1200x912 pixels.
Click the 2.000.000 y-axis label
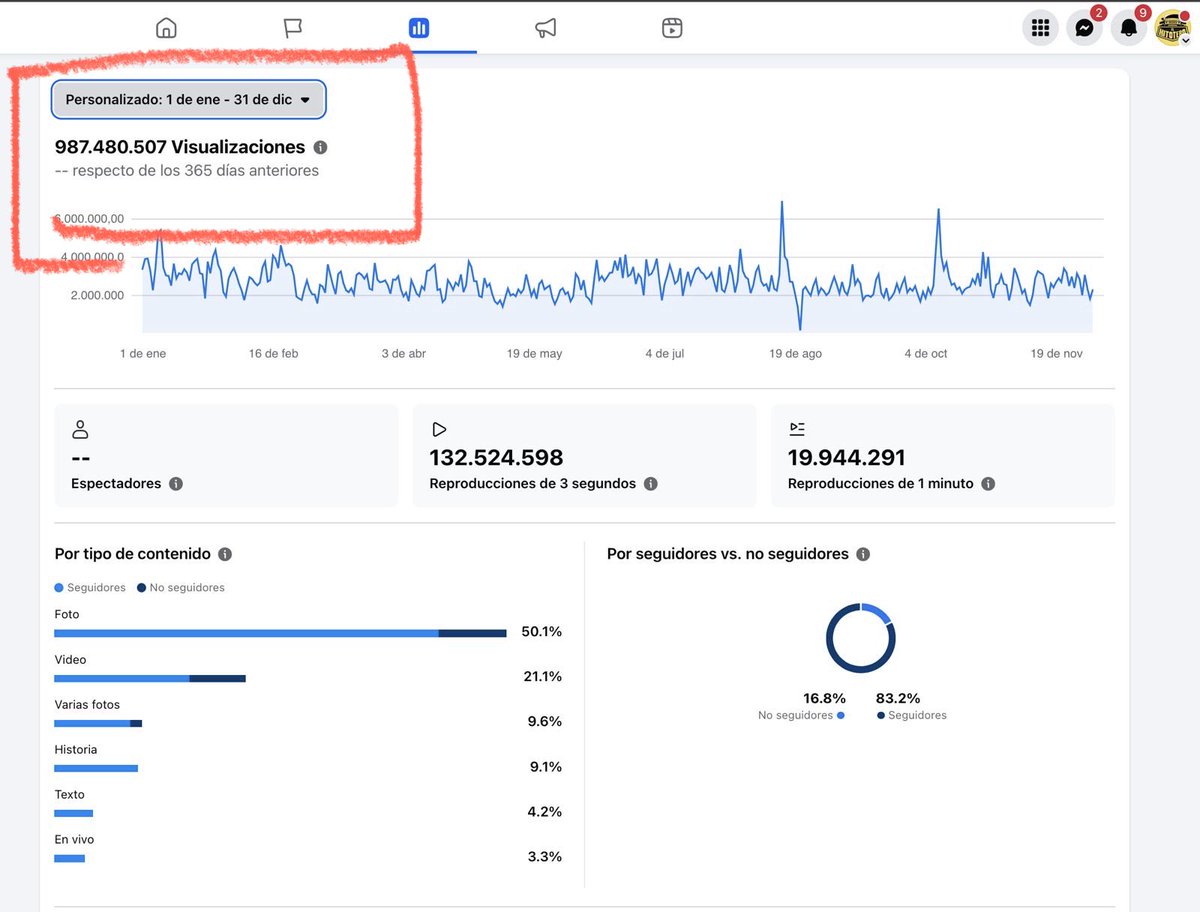coord(97,295)
